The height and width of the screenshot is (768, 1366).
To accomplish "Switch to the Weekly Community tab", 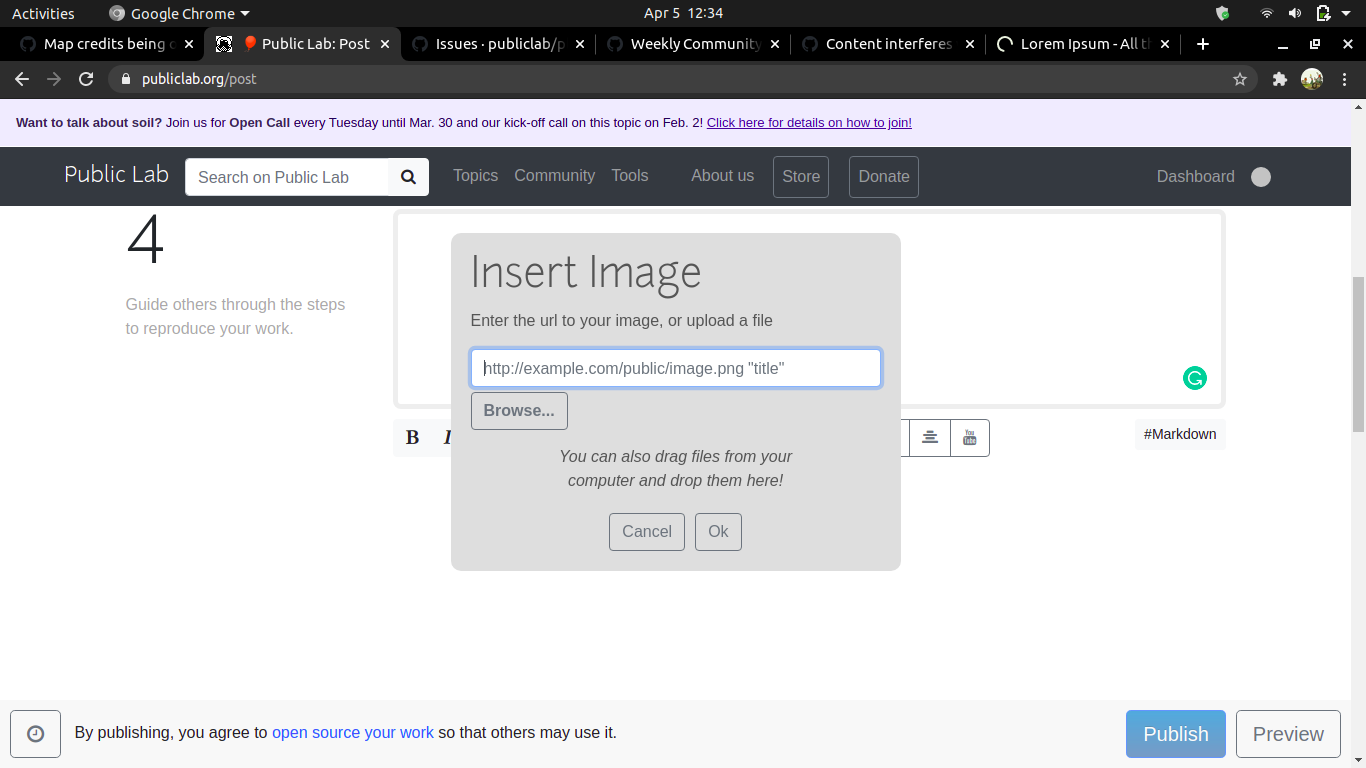I will point(688,43).
